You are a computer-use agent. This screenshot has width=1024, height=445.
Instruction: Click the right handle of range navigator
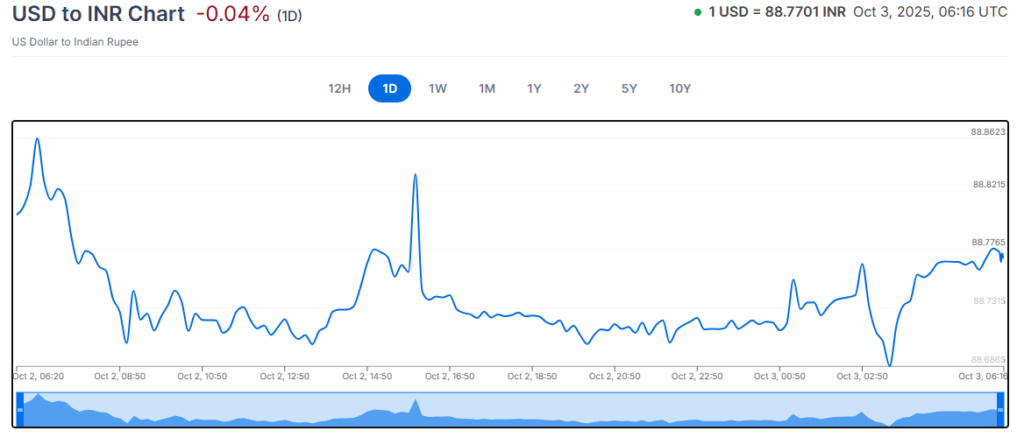click(x=1000, y=410)
